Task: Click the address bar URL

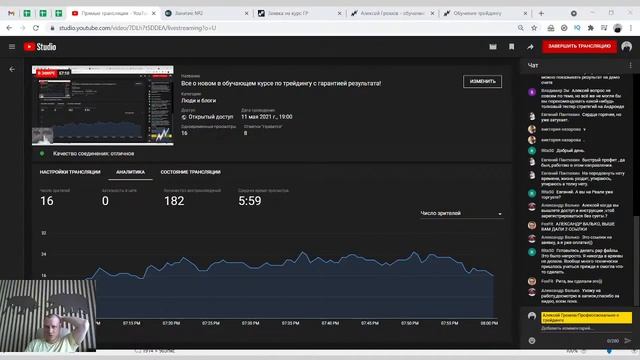Action: 138,28
